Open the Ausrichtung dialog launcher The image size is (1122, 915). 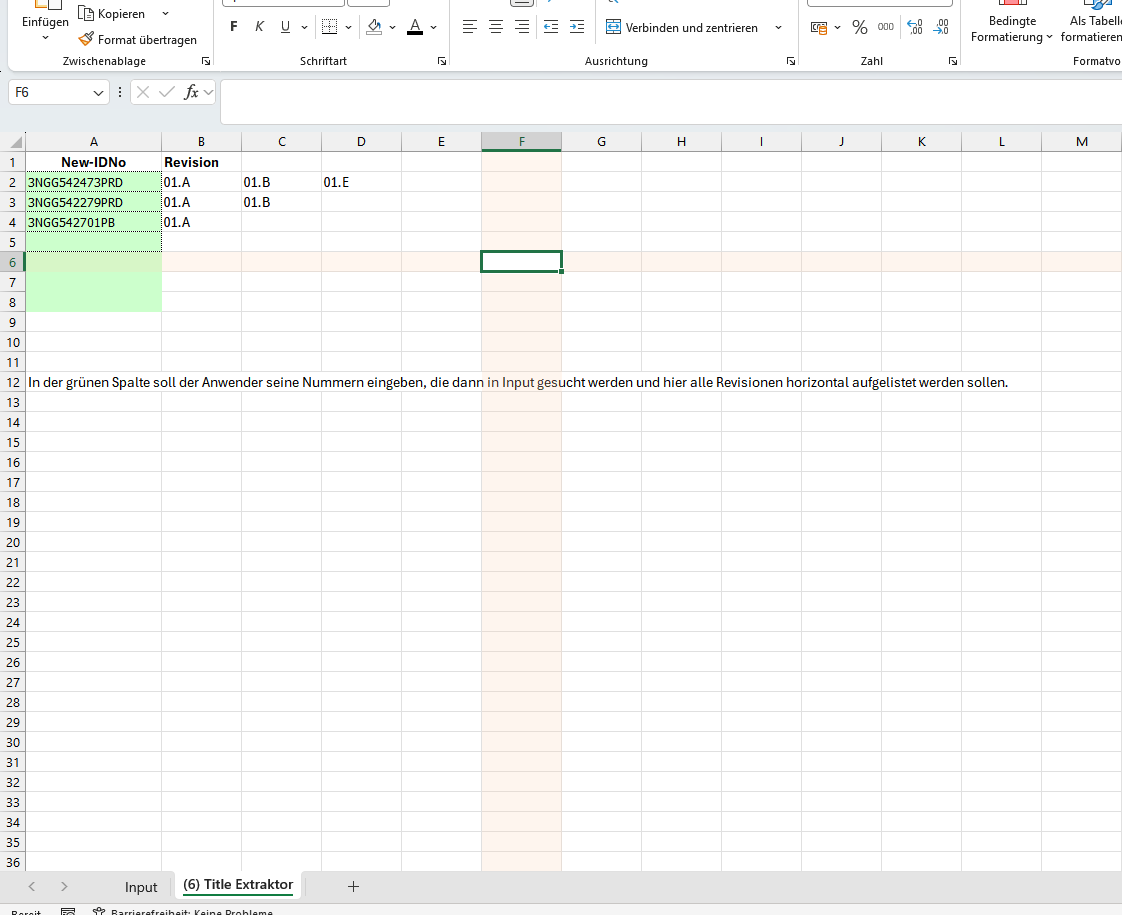791,62
